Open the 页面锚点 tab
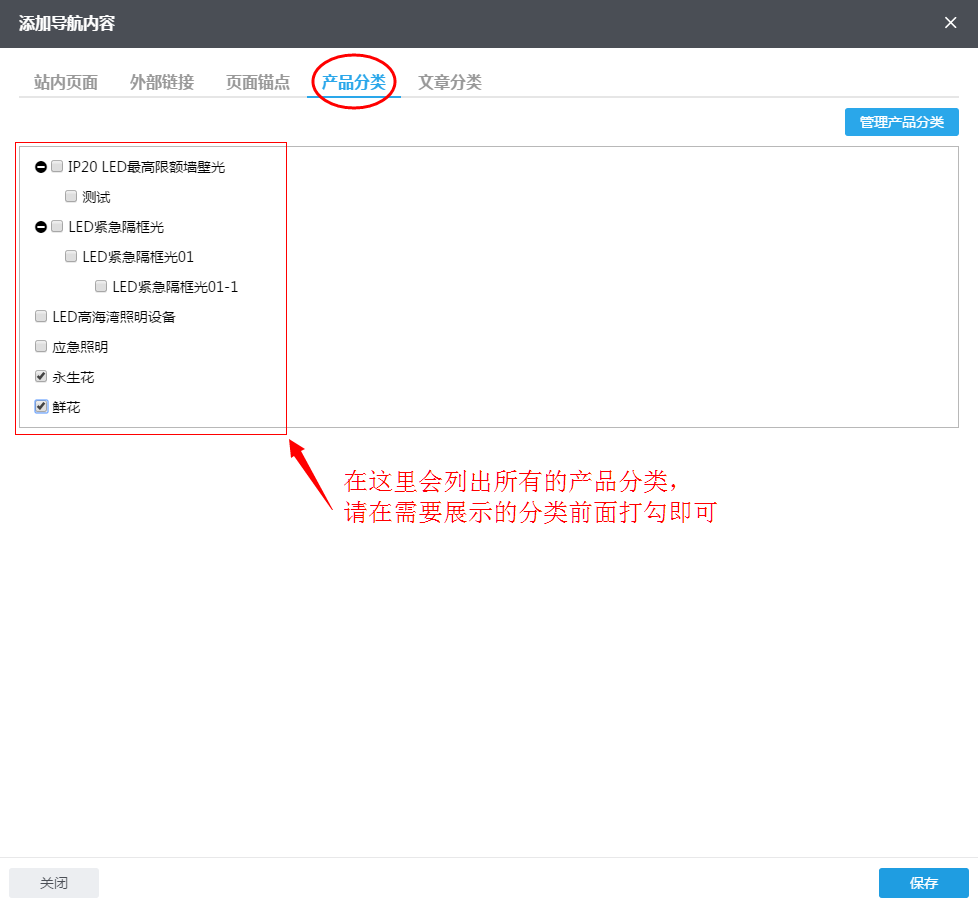The height and width of the screenshot is (904, 978). [257, 83]
